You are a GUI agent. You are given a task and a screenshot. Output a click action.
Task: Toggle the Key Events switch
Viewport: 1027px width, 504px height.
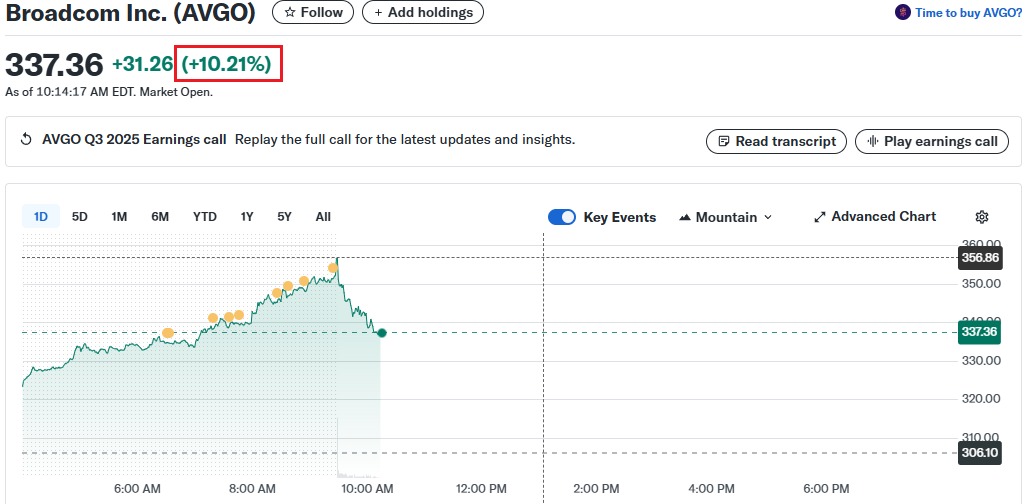click(x=562, y=217)
